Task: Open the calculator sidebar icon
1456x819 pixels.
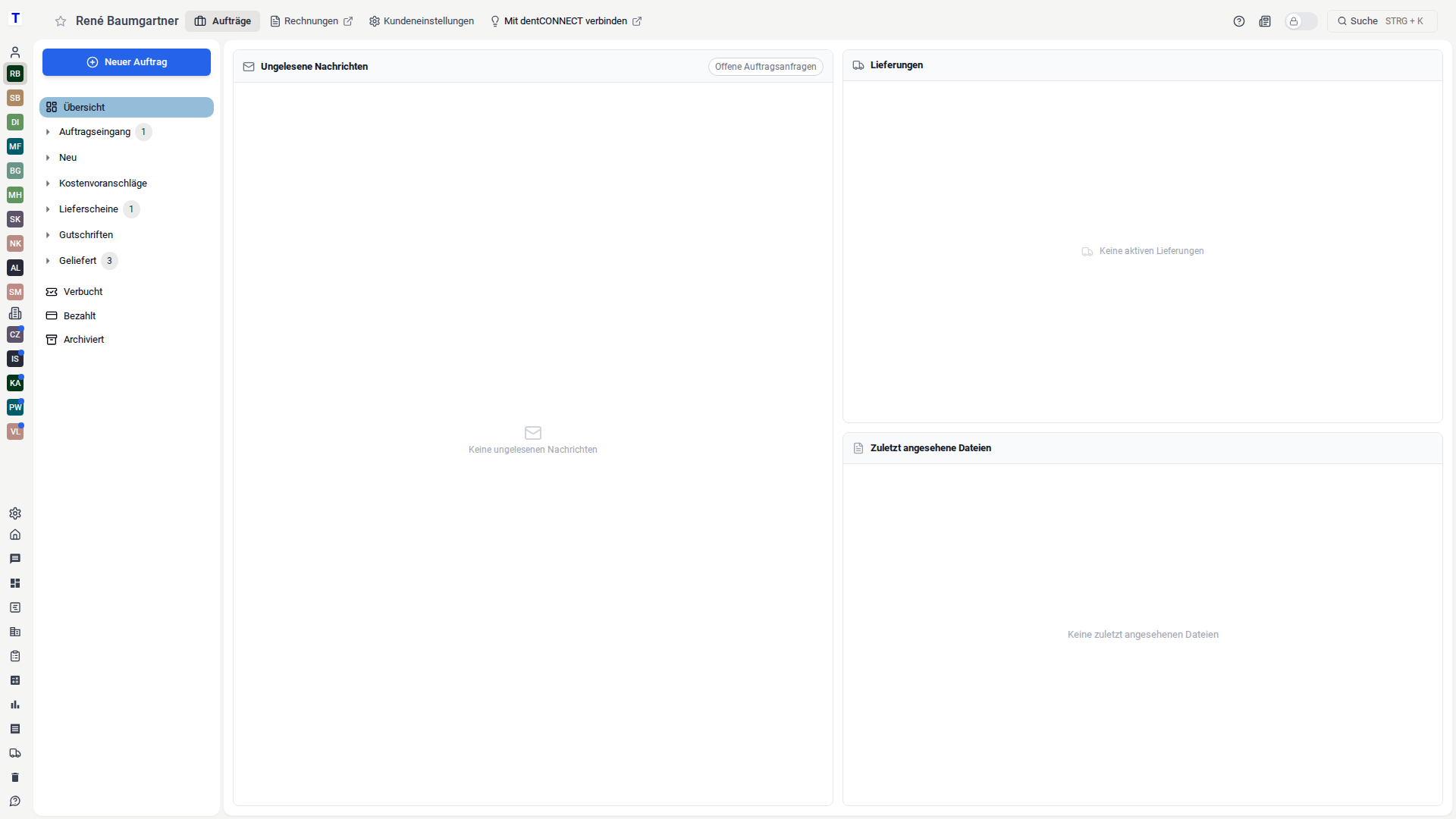Action: [15, 680]
